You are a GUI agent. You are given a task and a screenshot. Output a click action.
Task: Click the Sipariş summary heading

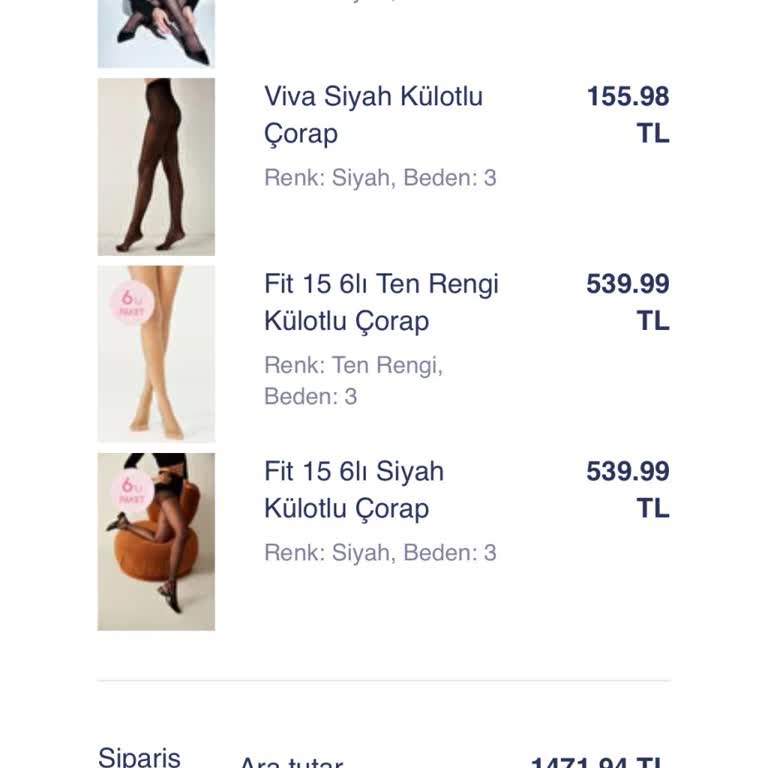[139, 757]
